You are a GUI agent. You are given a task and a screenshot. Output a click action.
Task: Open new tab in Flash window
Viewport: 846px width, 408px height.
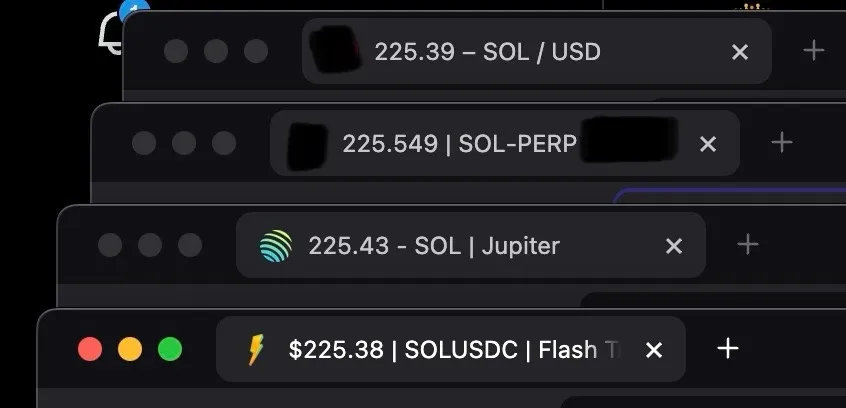coord(728,348)
